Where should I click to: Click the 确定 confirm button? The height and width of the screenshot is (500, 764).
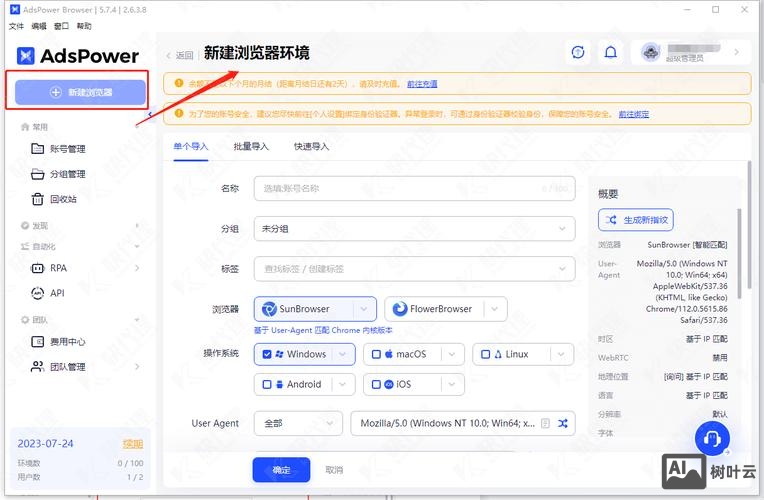point(281,470)
